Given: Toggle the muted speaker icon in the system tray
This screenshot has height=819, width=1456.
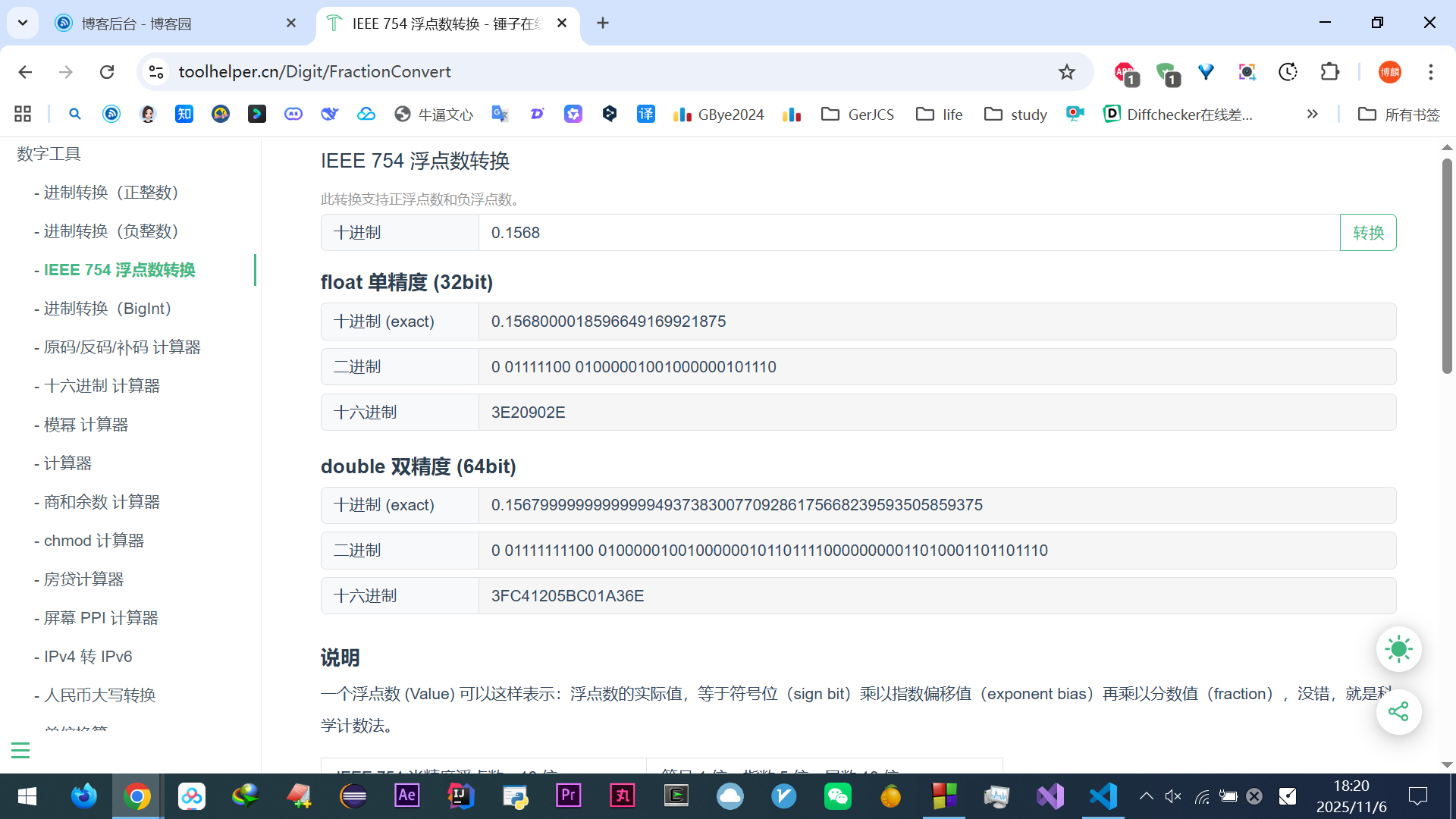Looking at the screenshot, I should 1173,796.
